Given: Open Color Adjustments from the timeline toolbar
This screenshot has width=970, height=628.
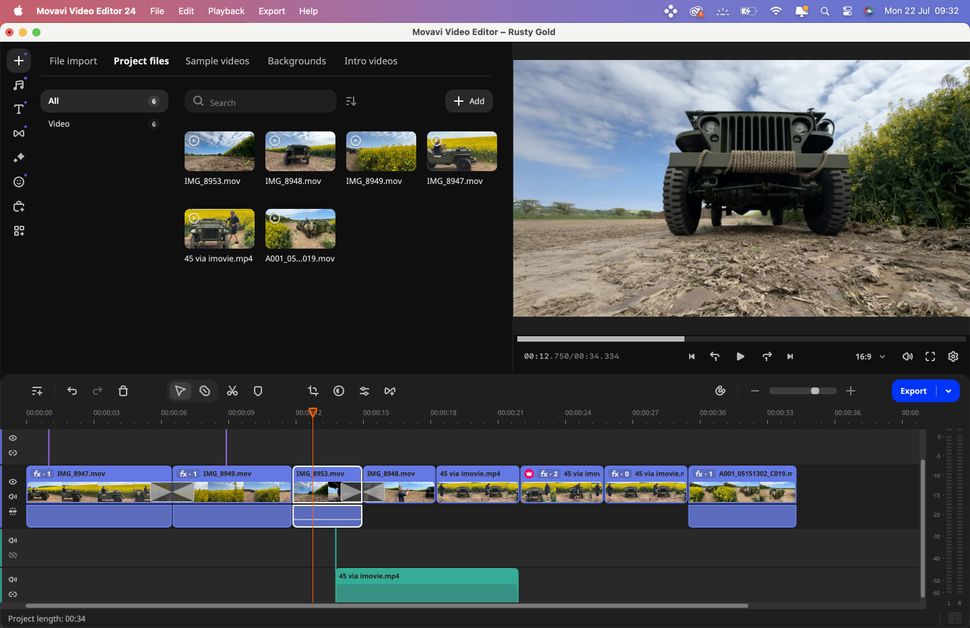Looking at the screenshot, I should 338,390.
